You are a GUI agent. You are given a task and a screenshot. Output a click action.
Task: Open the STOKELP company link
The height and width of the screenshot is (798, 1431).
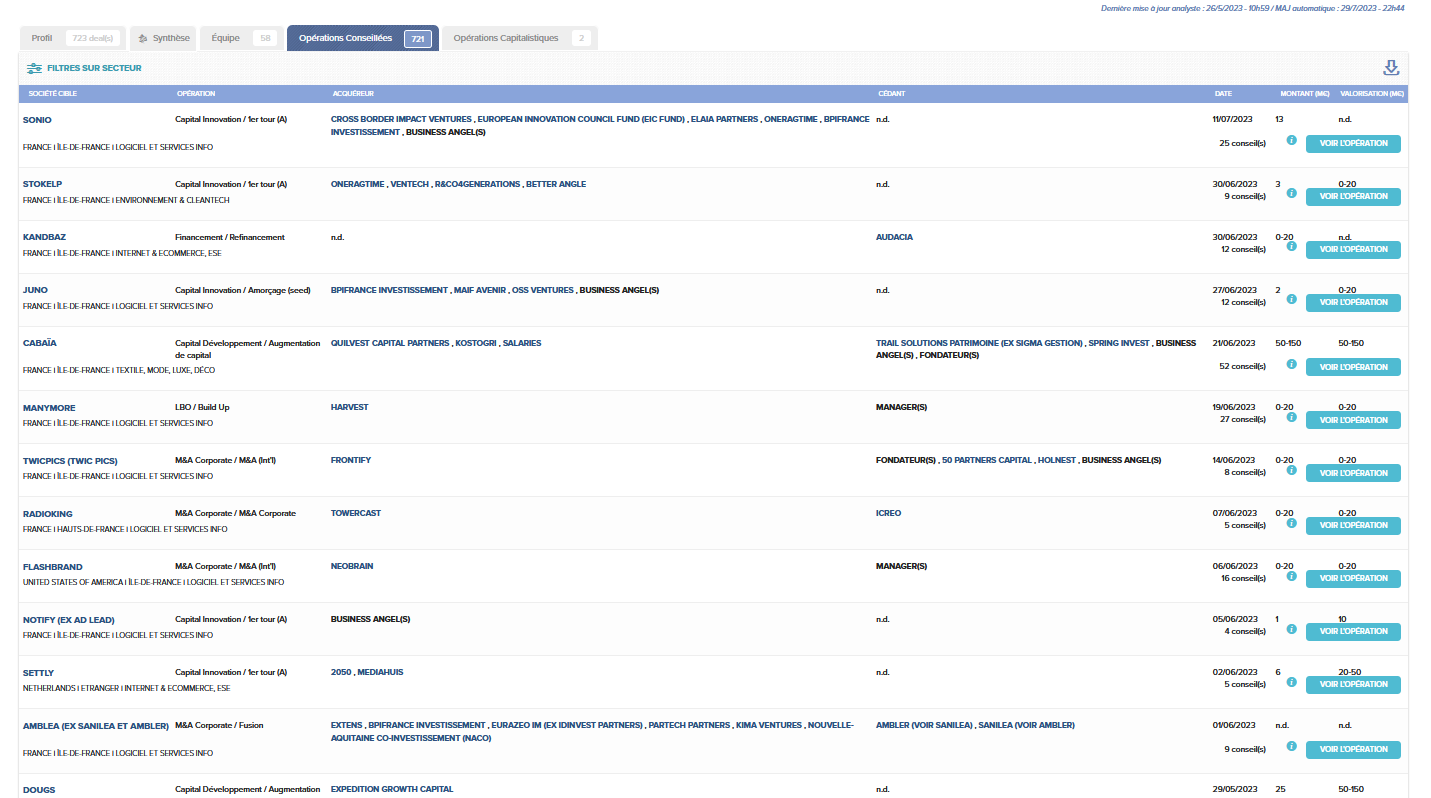point(42,185)
